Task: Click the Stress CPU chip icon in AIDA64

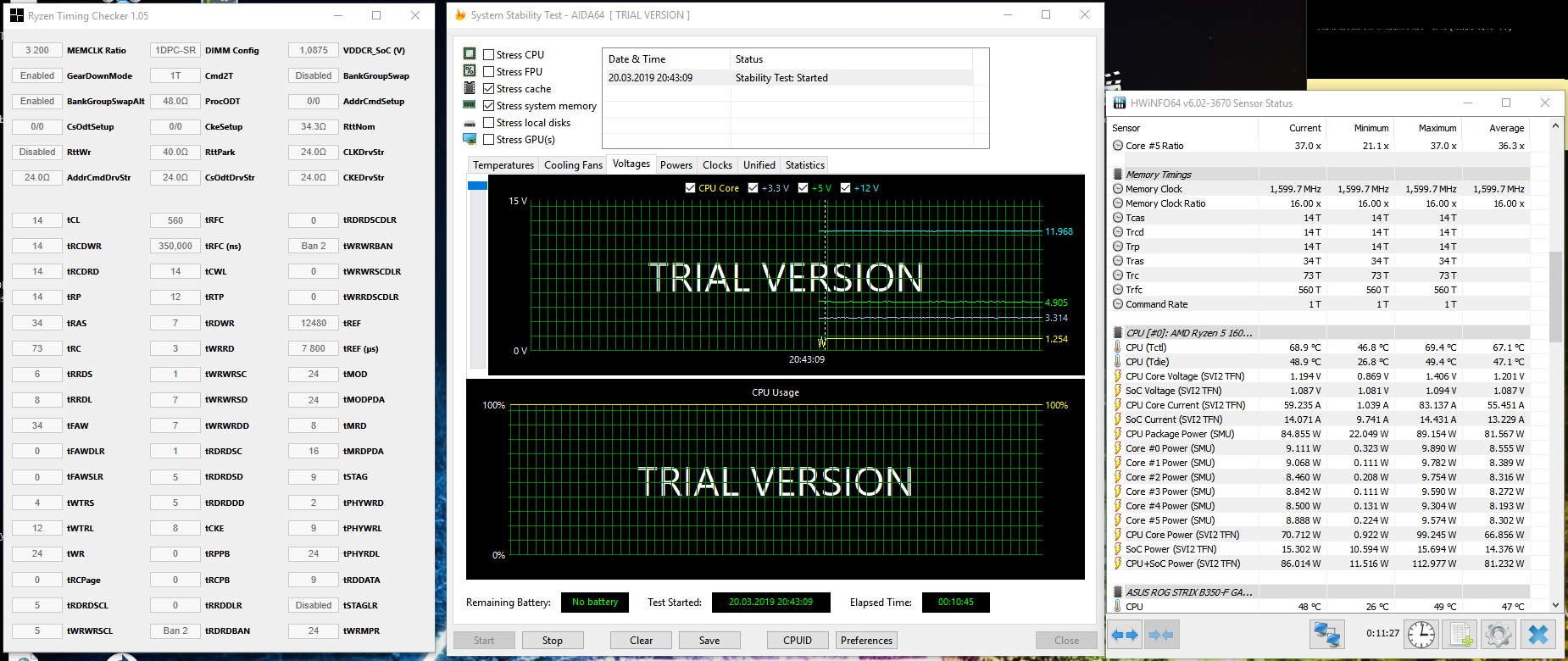Action: 470,54
